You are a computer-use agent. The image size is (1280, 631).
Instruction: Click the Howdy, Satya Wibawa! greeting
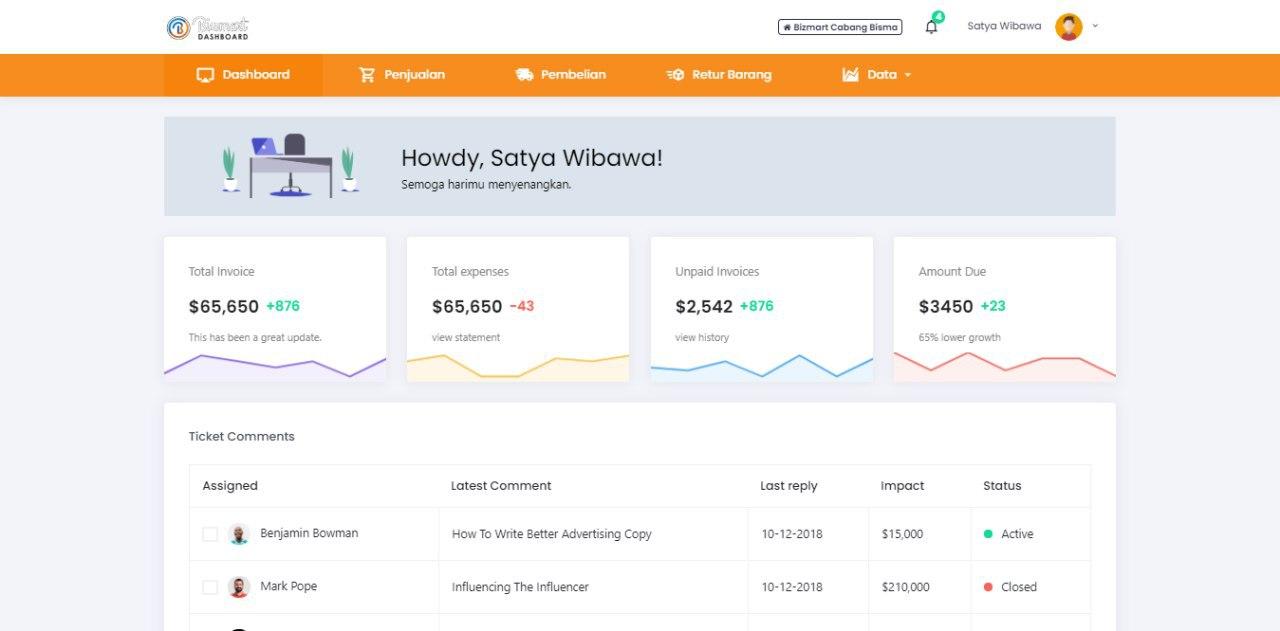coord(532,158)
